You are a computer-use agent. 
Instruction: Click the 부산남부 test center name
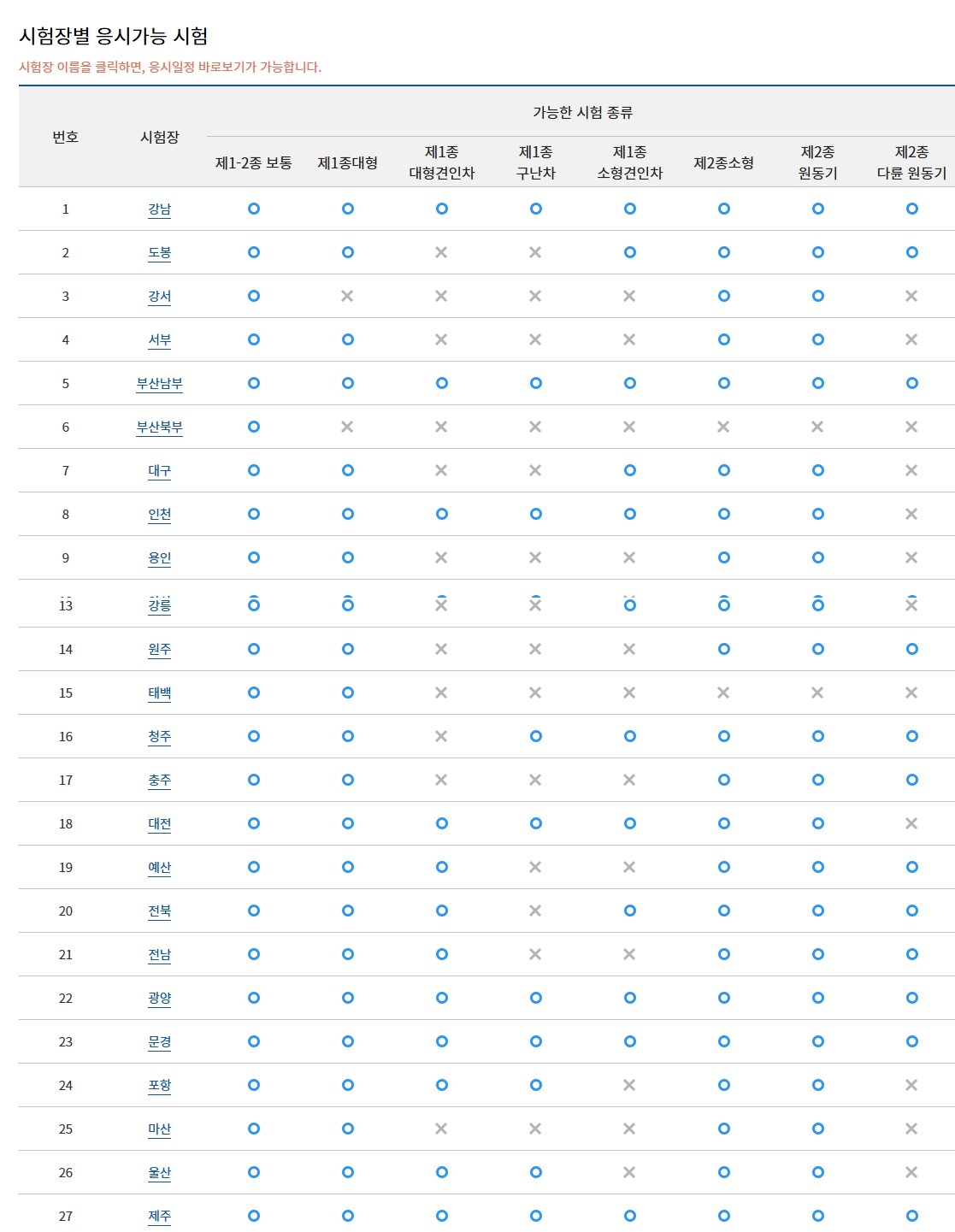point(159,383)
